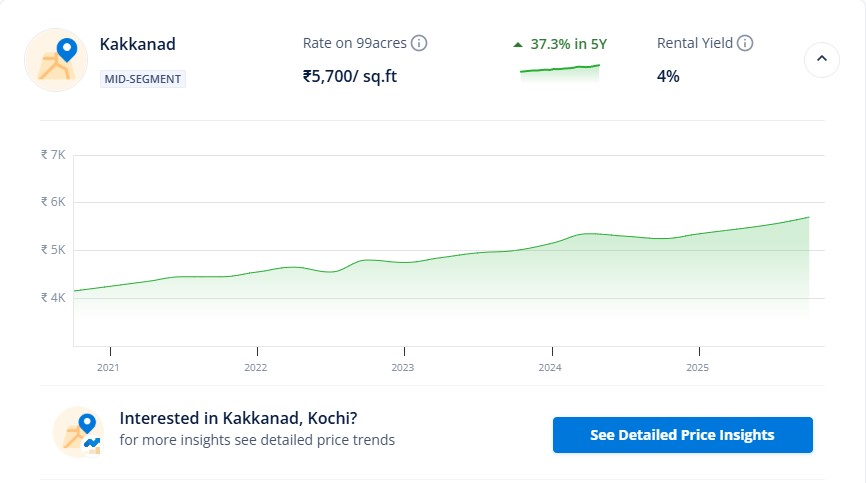The height and width of the screenshot is (483, 866).
Task: Click the ₹ 7K y-axis label
Action: pyautogui.click(x=53, y=155)
